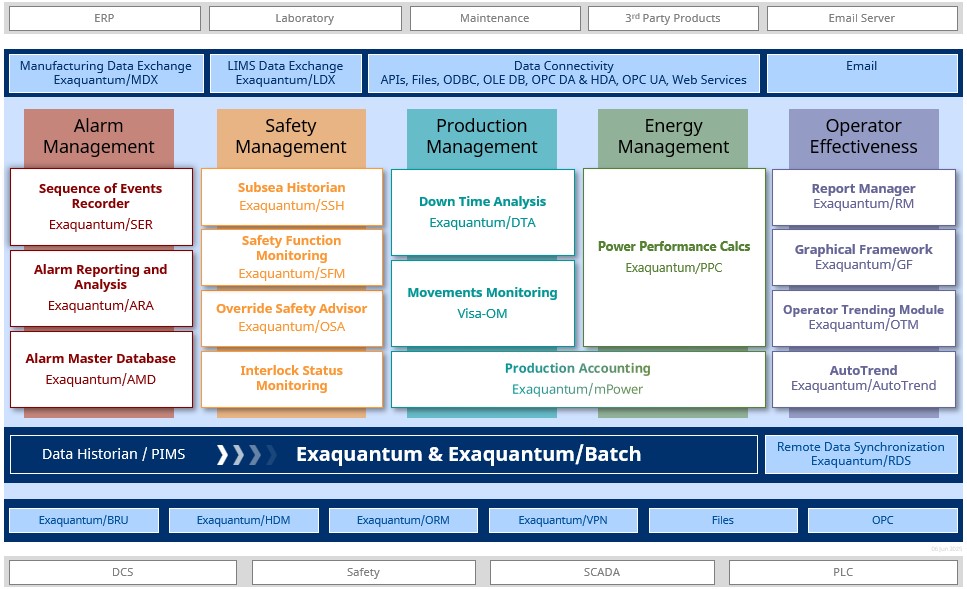Select the Files box
Image resolution: width=967 pixels, height=589 pixels.
723,520
